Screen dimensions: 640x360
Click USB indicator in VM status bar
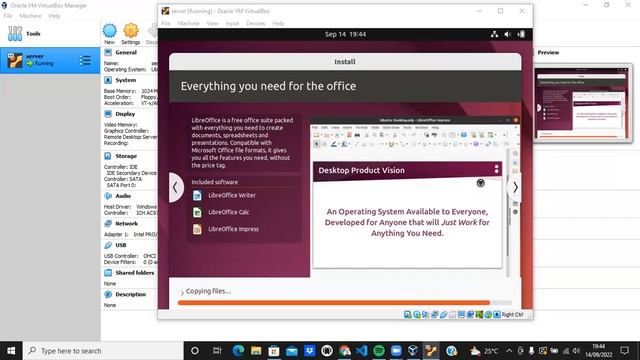444,314
